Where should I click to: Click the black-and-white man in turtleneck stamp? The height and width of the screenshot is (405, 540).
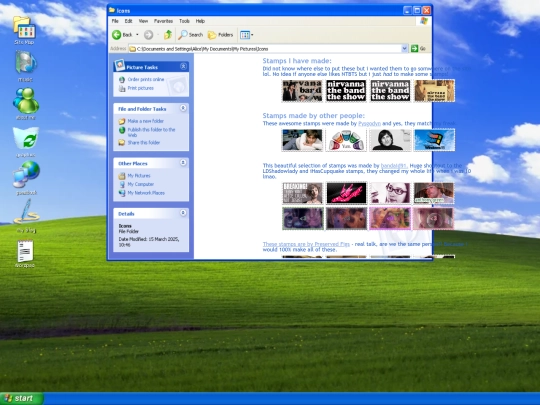[390, 140]
